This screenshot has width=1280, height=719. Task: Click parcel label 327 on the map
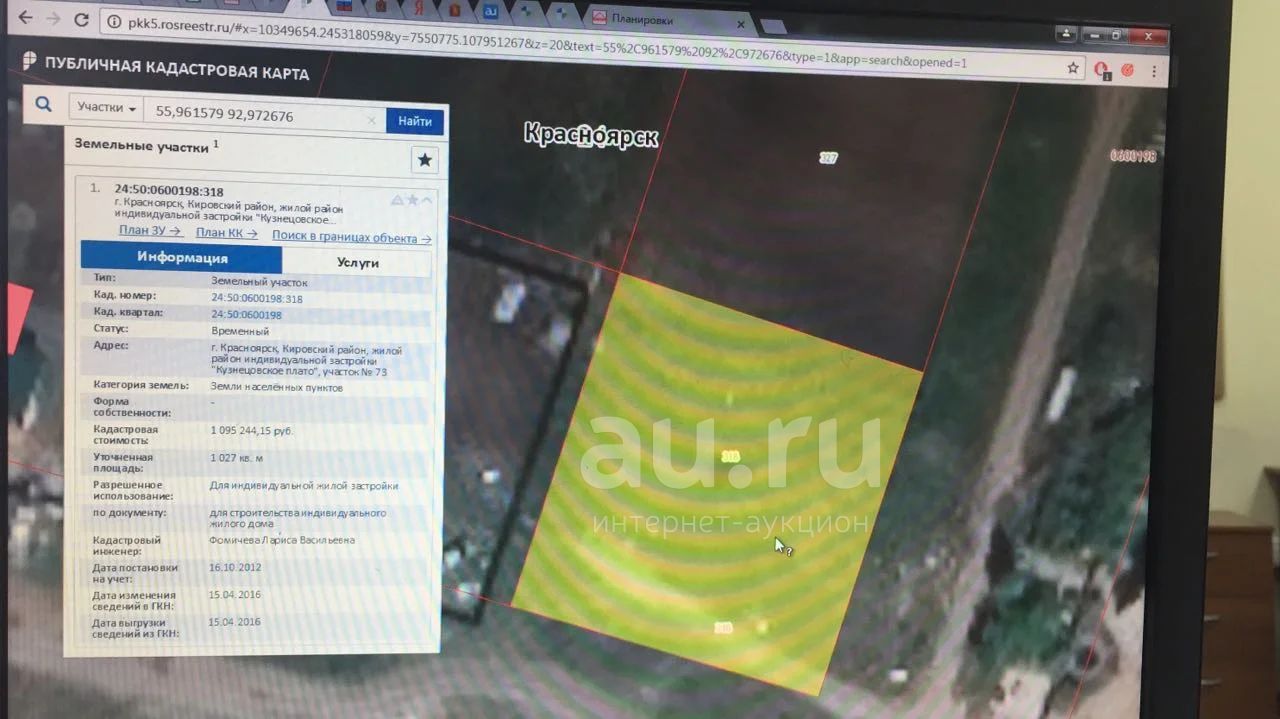[x=828, y=158]
